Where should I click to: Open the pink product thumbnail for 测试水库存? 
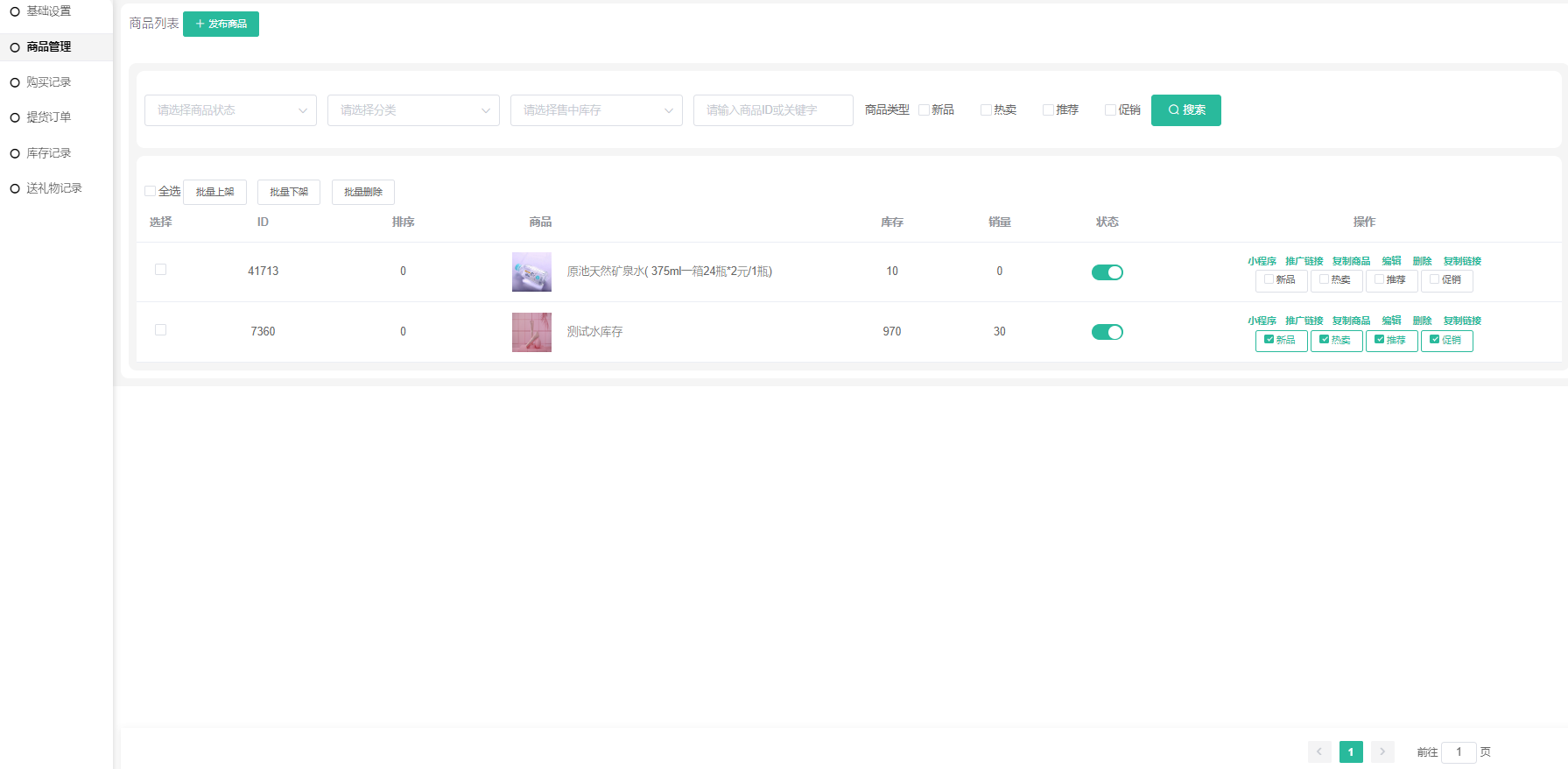coord(531,332)
